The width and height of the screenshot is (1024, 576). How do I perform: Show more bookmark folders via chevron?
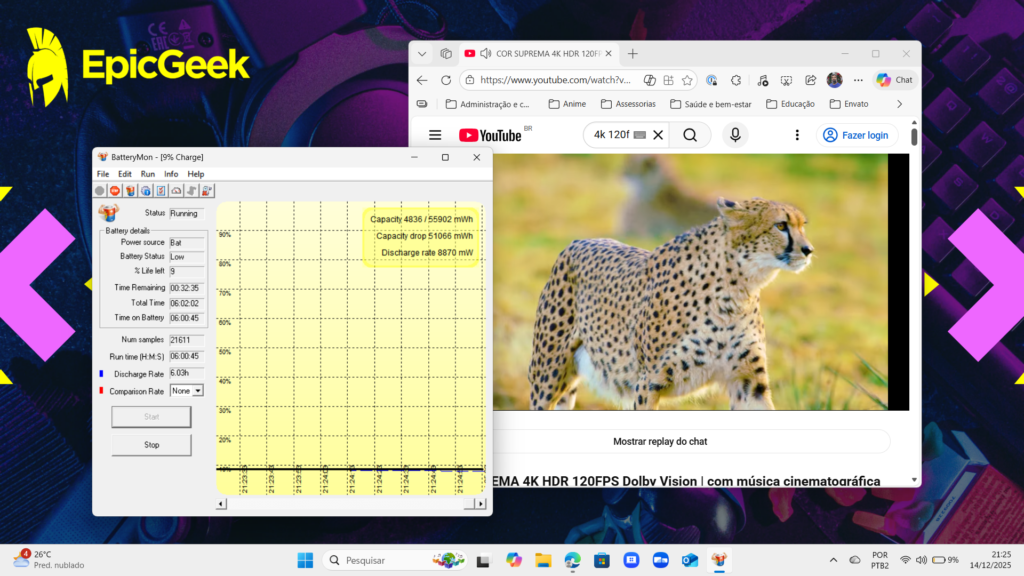[899, 104]
